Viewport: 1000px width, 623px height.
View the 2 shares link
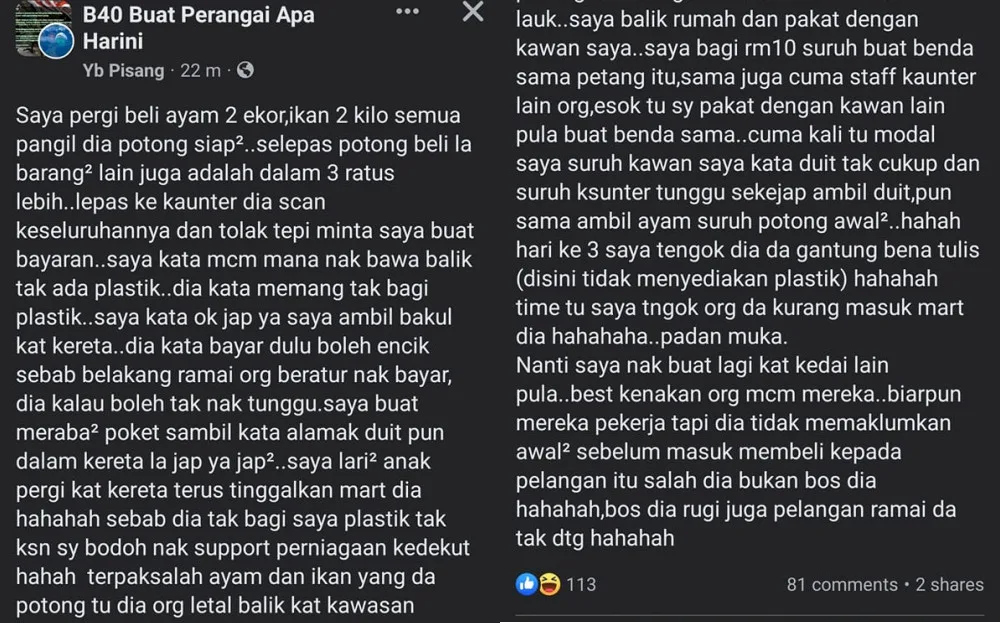[x=950, y=584]
